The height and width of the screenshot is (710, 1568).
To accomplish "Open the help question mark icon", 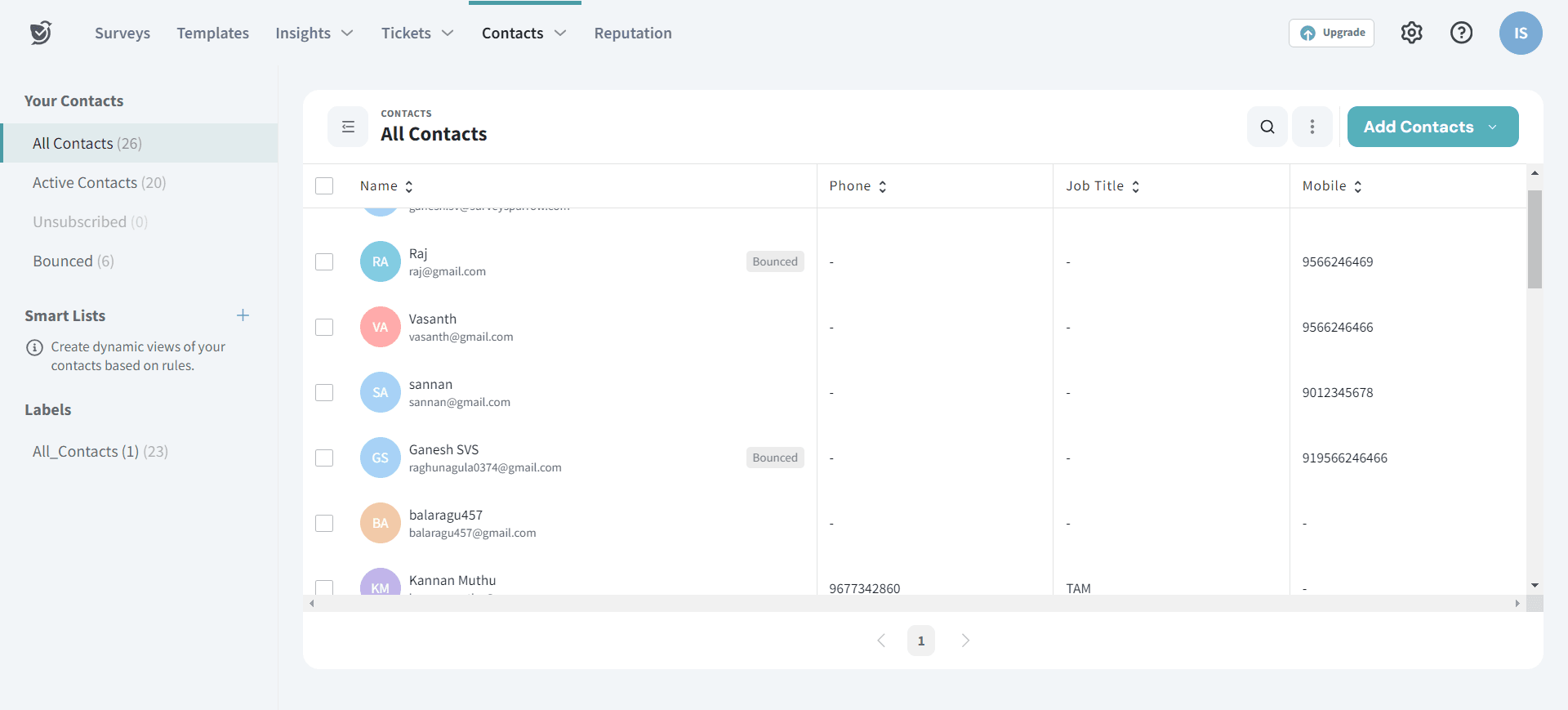I will click(x=1461, y=33).
